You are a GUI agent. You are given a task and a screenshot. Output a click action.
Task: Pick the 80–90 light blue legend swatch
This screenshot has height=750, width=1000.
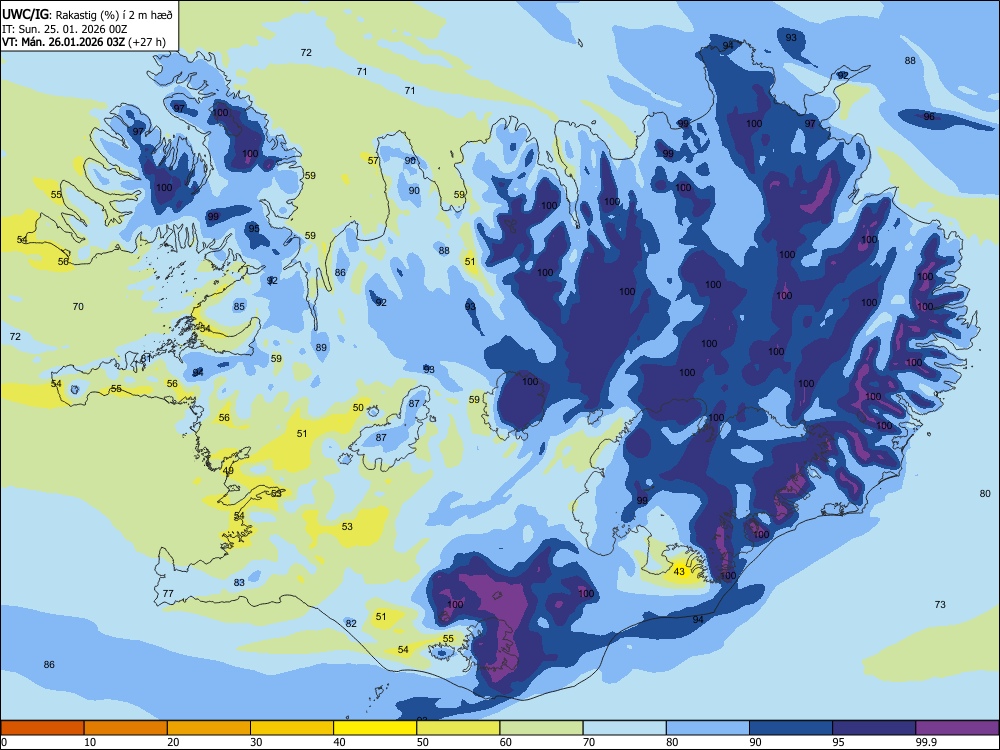[708, 728]
